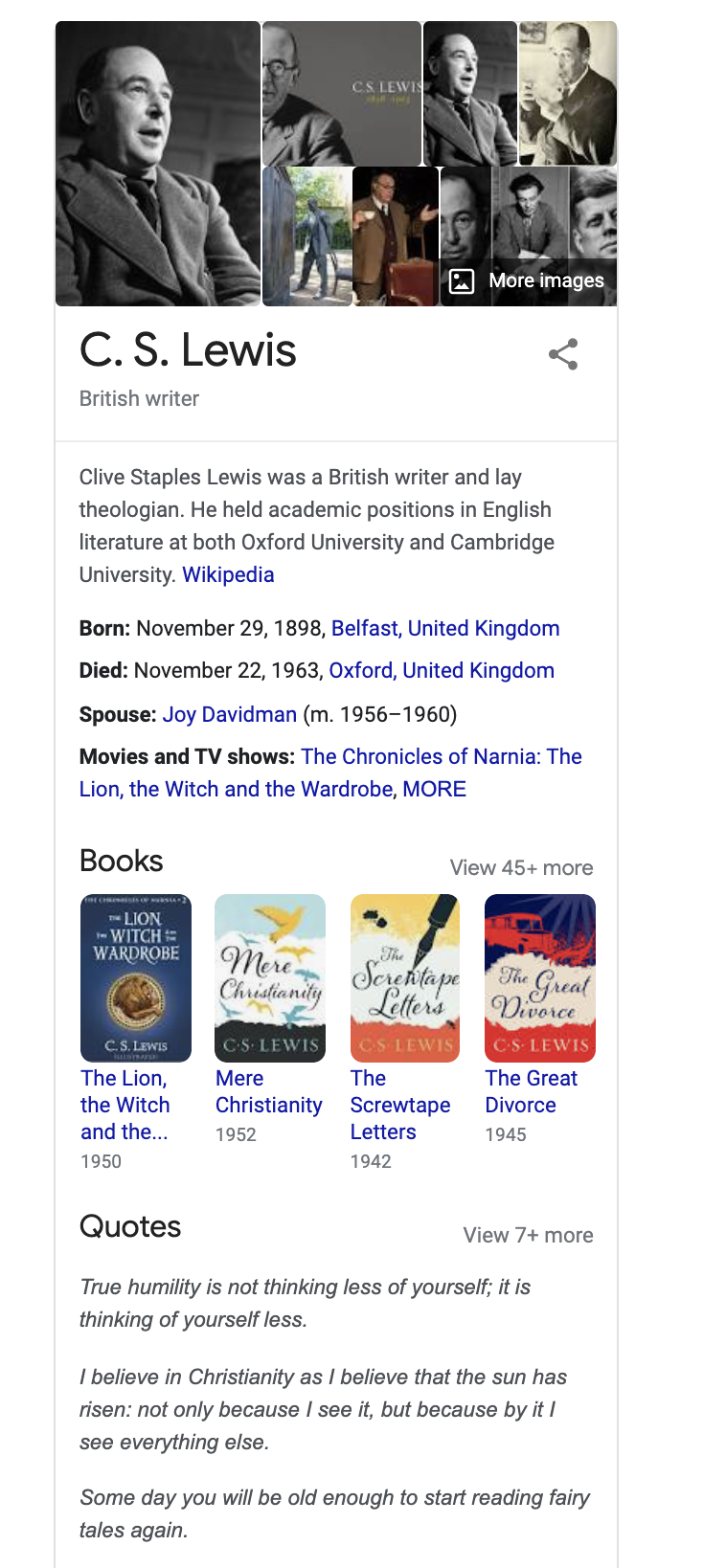The image size is (726, 1568).
Task: Open the Joy Davidman spouse link
Action: click(230, 714)
